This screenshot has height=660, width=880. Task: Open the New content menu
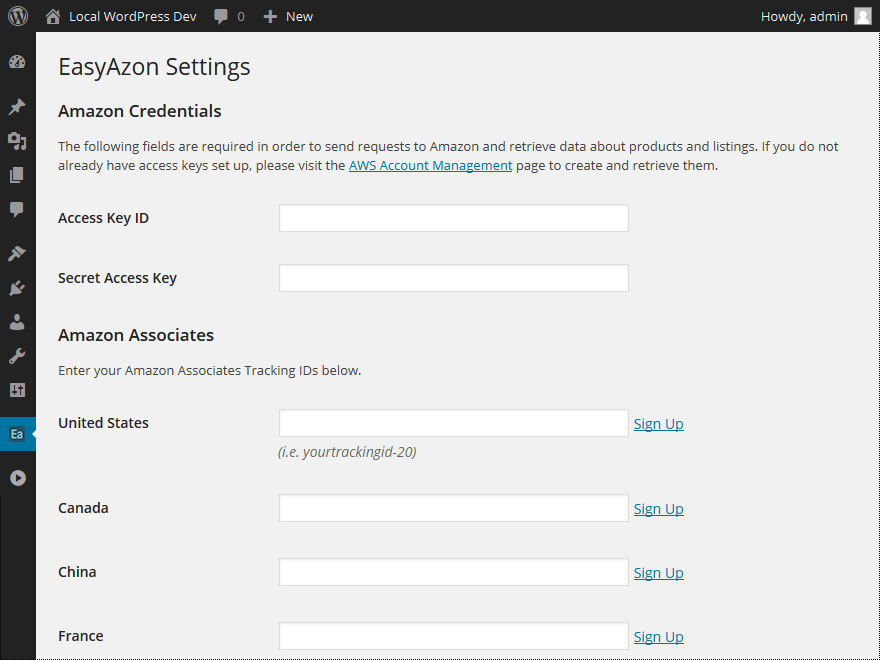click(x=288, y=16)
